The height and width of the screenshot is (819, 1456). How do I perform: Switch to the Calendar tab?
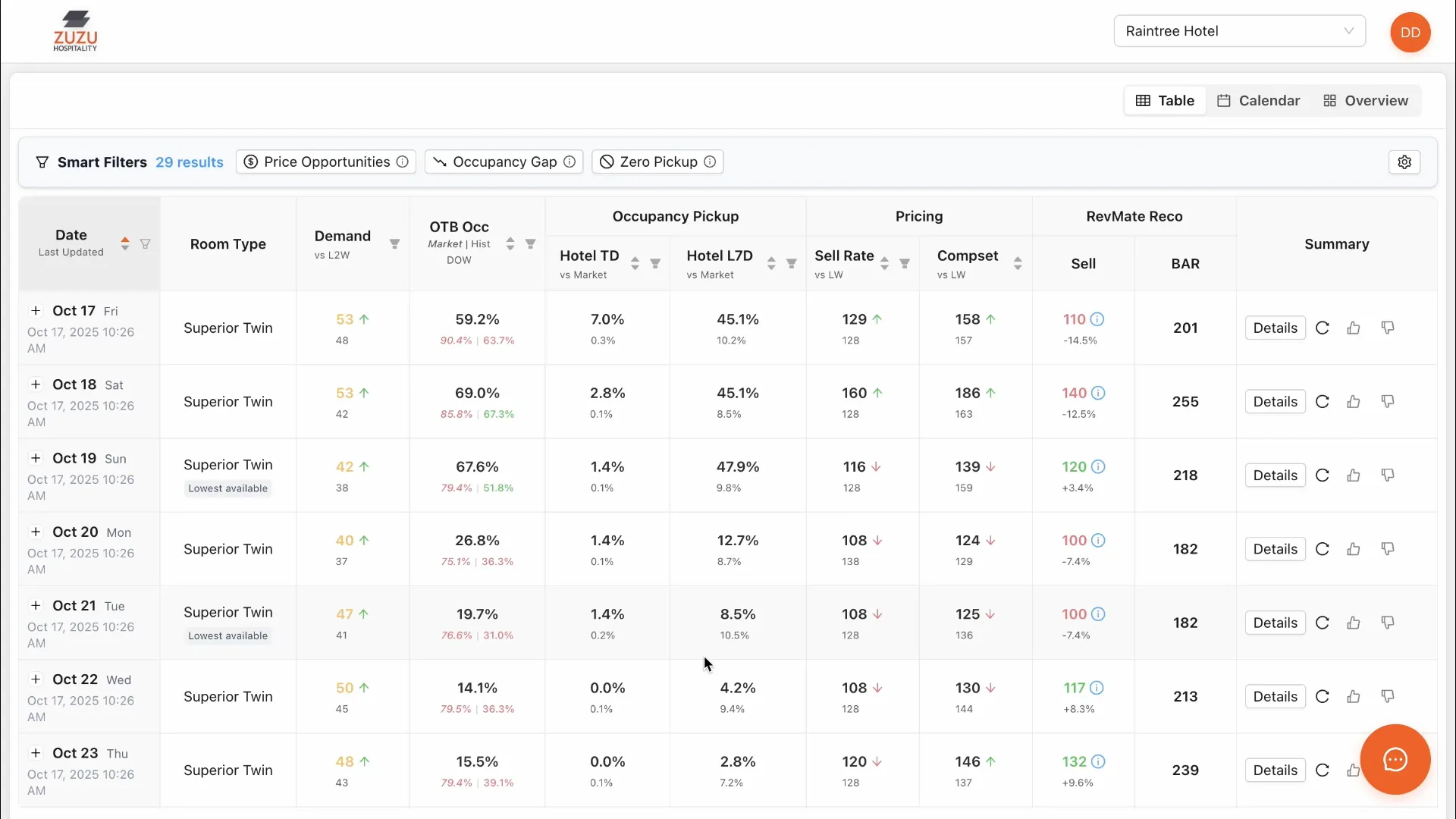point(1259,100)
